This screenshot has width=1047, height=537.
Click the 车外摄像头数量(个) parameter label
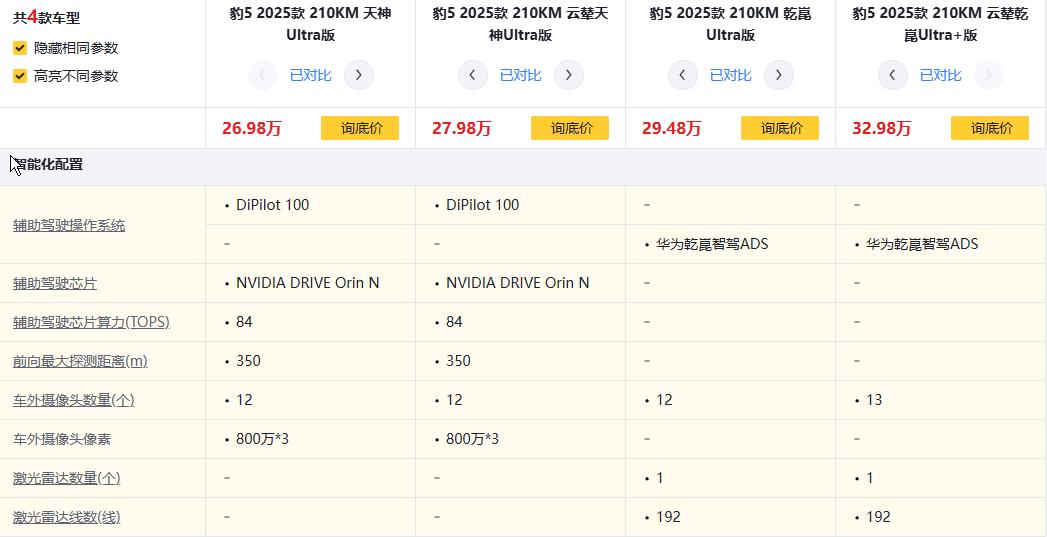coord(73,400)
